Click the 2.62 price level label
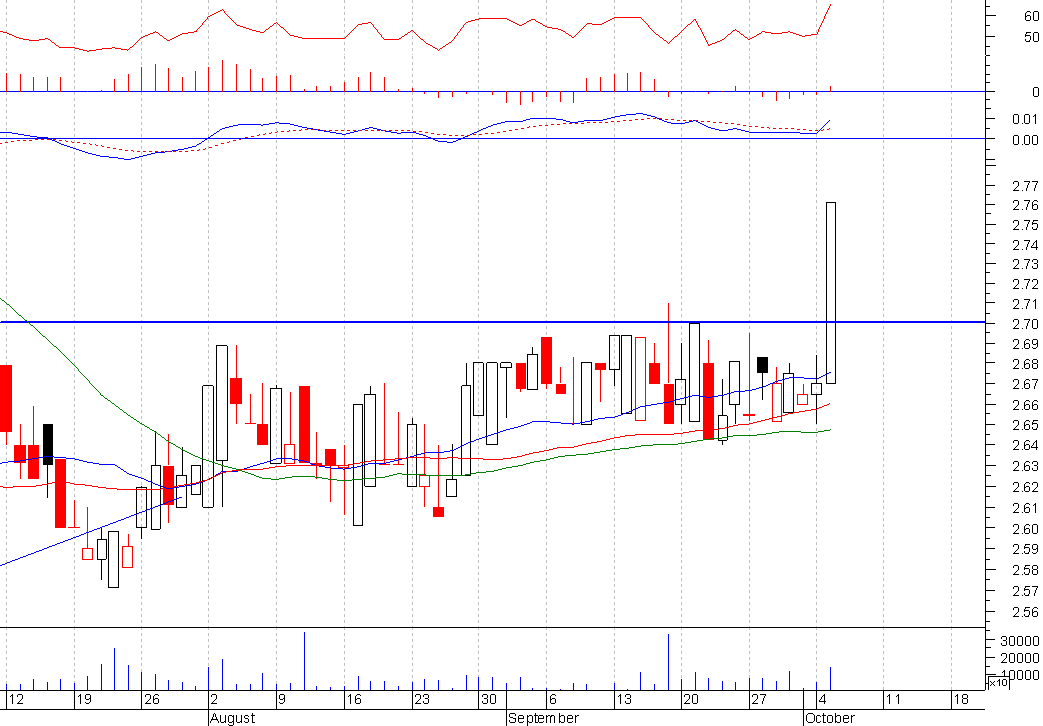This screenshot has width=1043, height=726. (1025, 487)
